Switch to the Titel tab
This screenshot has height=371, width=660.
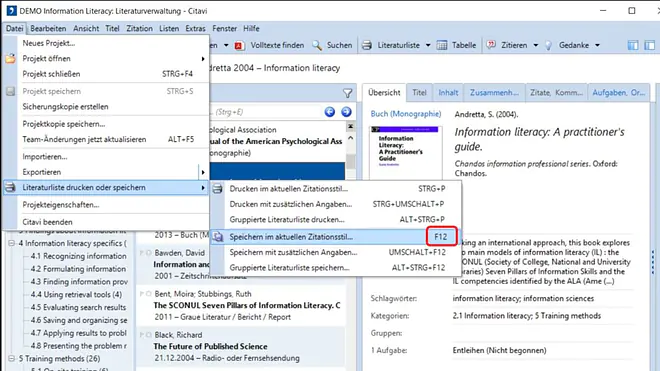pos(419,93)
